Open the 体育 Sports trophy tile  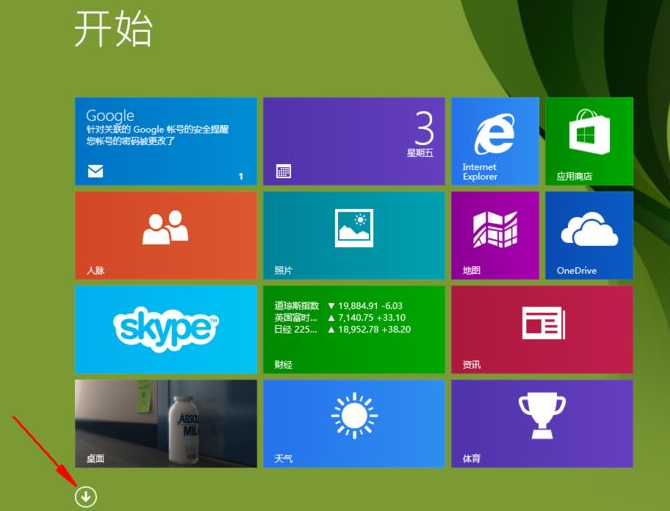542,423
